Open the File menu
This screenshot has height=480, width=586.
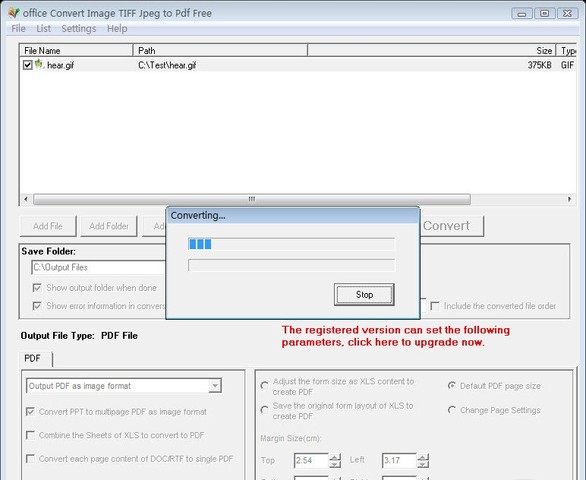(x=18, y=28)
